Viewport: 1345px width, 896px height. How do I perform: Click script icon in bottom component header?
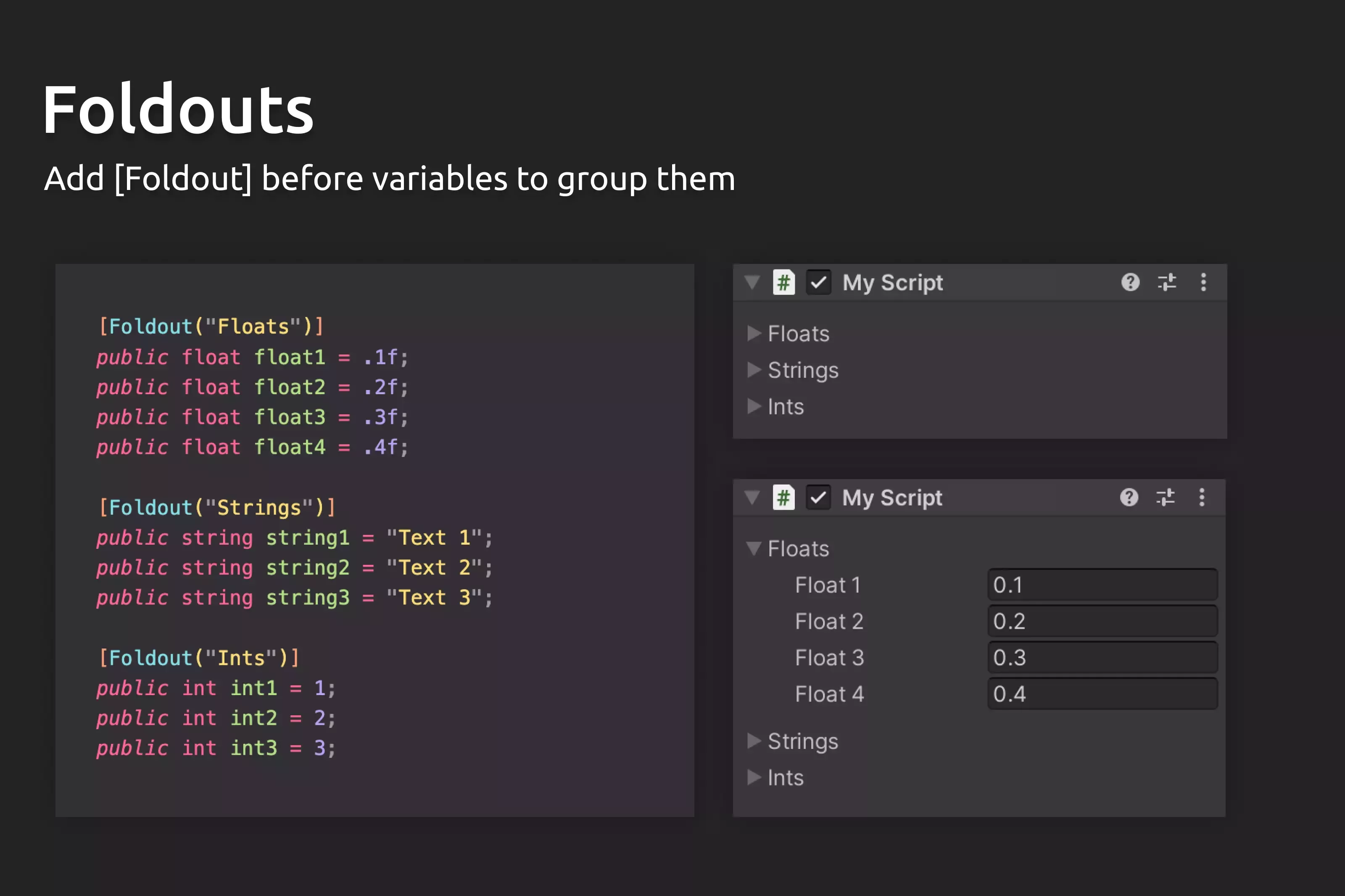[783, 498]
